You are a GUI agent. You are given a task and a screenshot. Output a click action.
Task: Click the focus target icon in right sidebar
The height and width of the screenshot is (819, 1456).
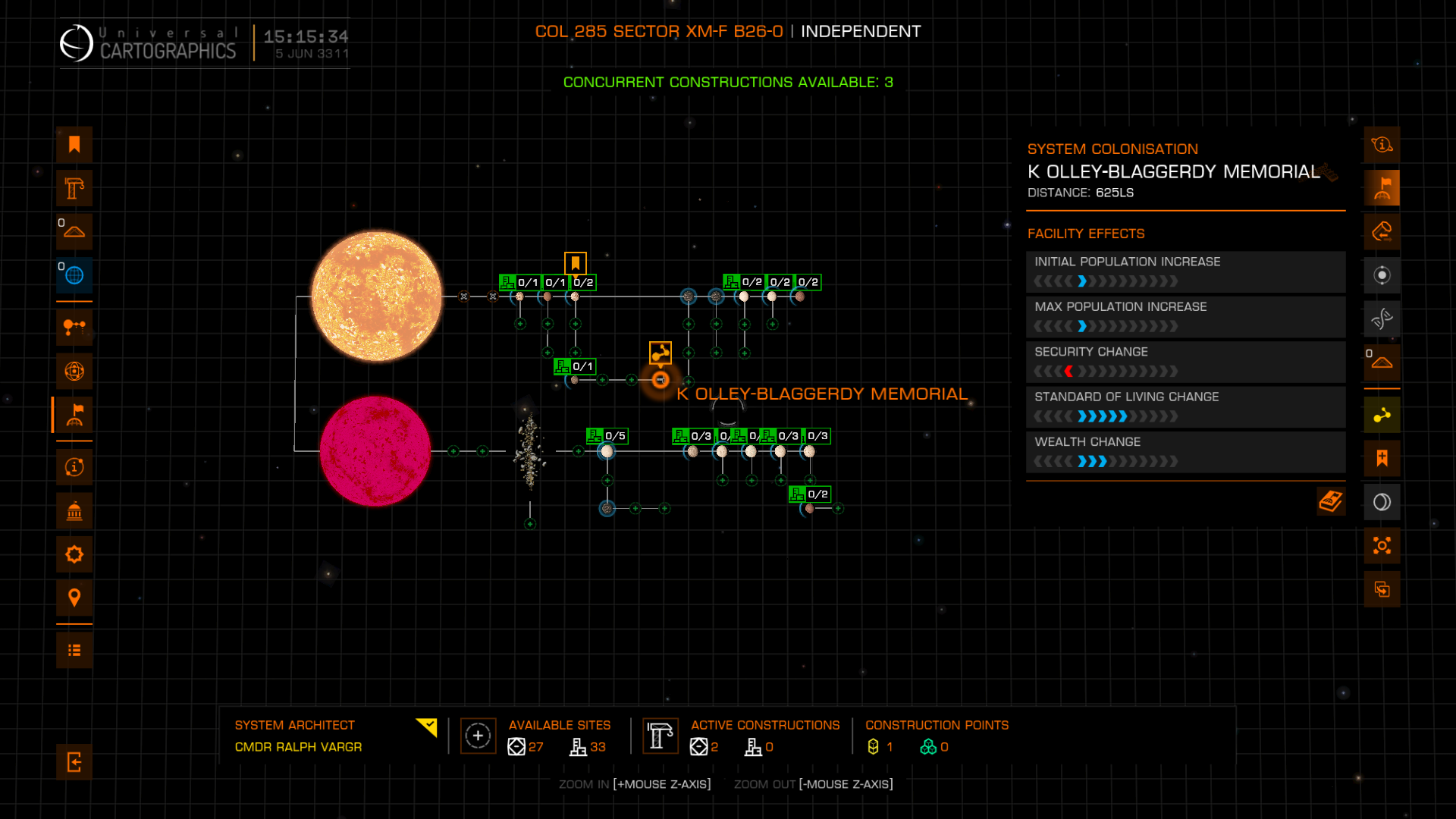(x=1382, y=545)
